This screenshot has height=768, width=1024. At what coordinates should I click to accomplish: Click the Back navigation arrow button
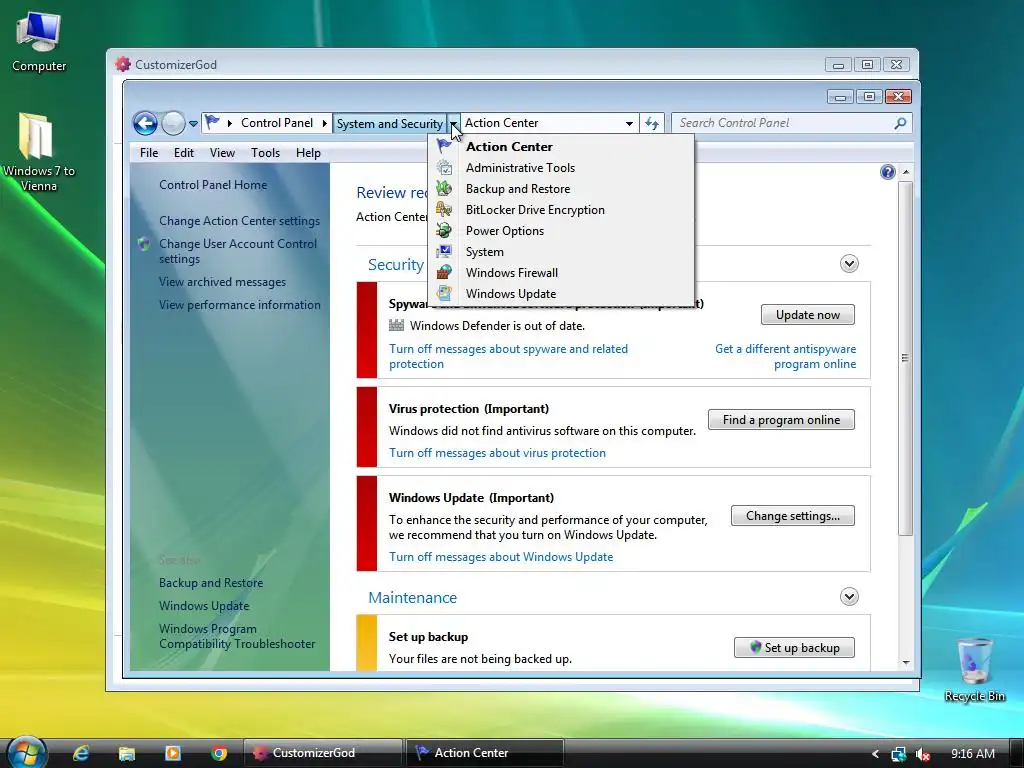click(145, 123)
